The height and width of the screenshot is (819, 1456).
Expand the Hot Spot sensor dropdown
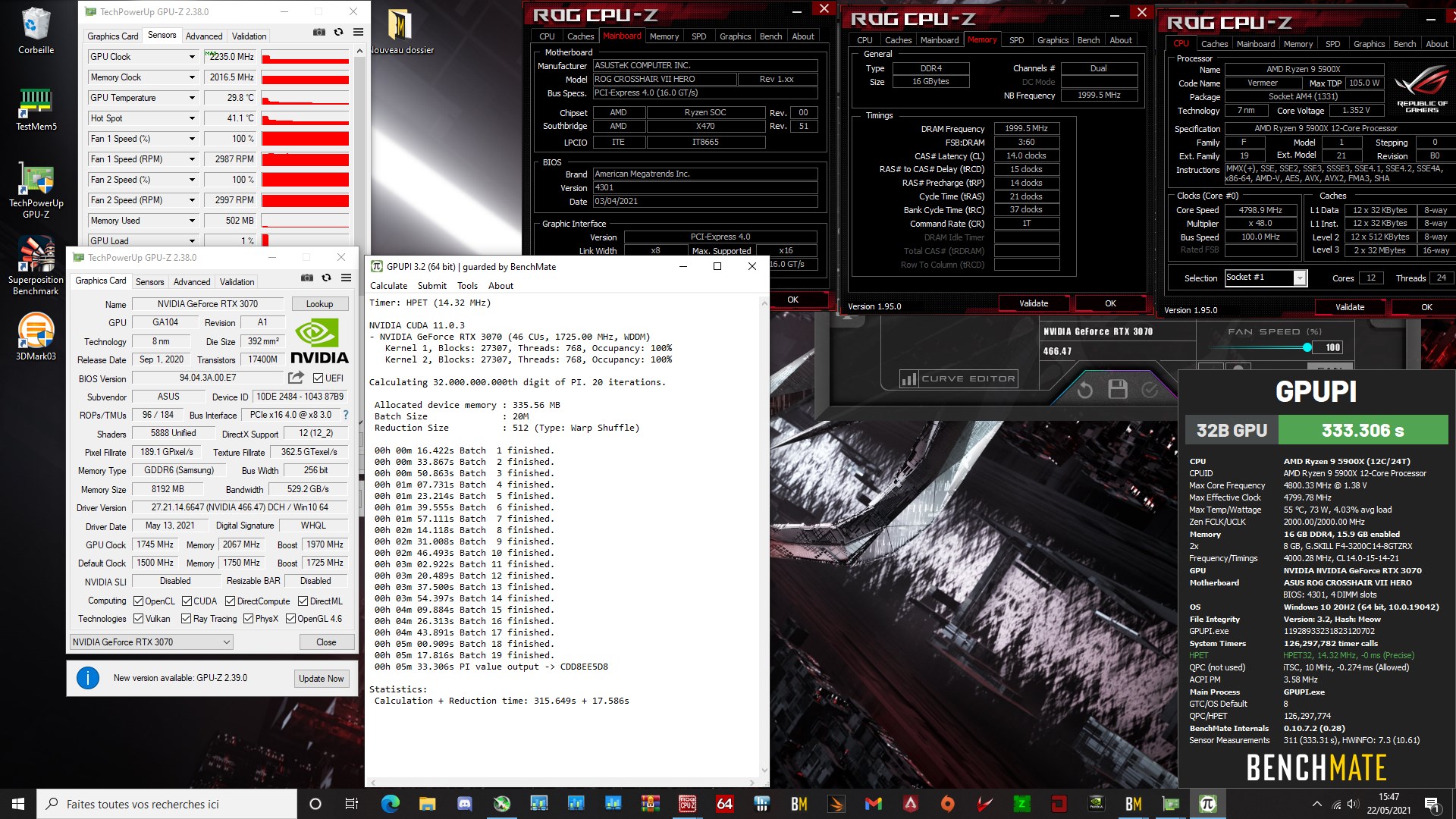(x=192, y=118)
